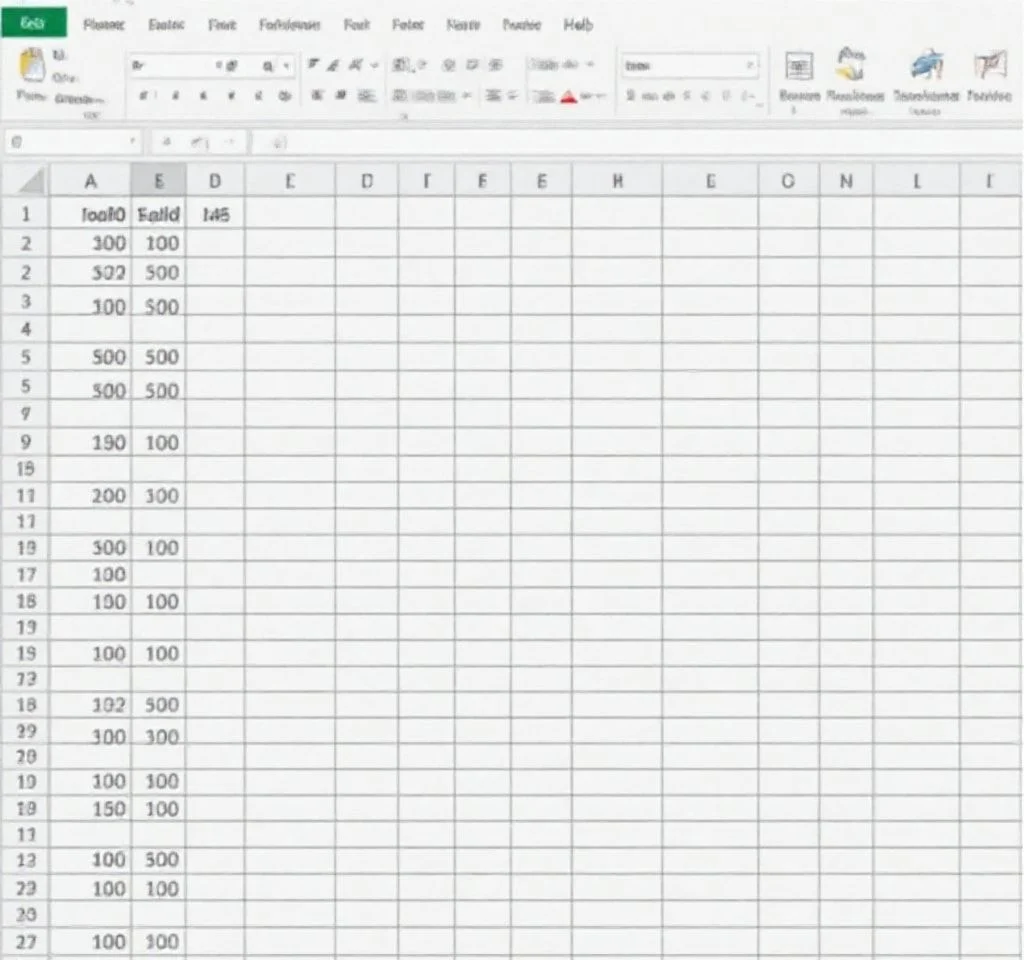The image size is (1024, 960).
Task: Click the large blue ribbon icon
Action: (x=925, y=67)
